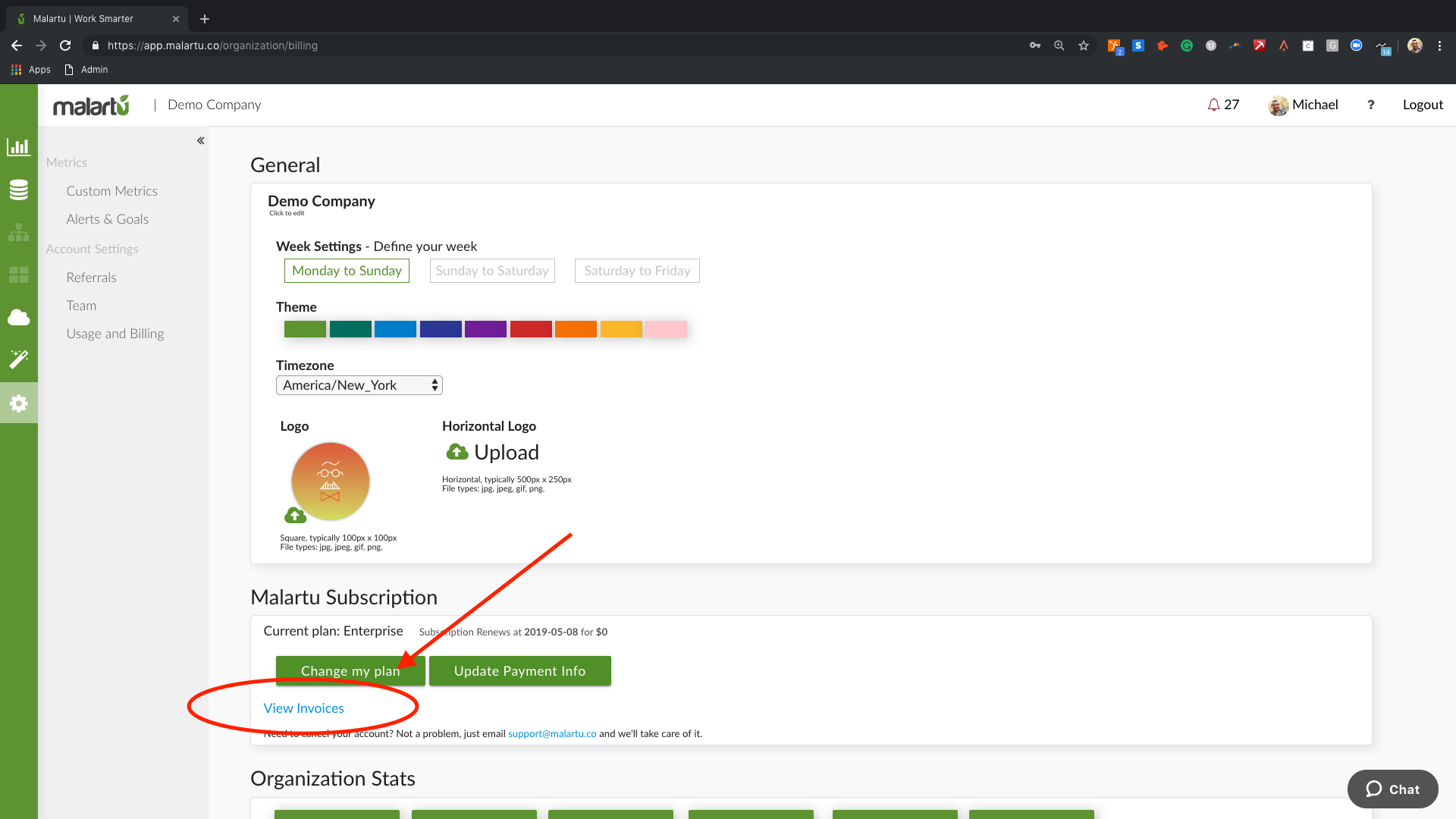Open browser zoom magnifier icon
This screenshot has height=819, width=1456.
tap(1059, 45)
